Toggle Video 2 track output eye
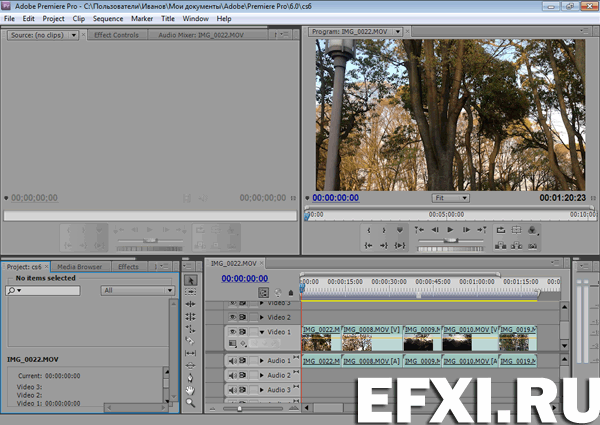Viewport: 600px width, 425px height. pyautogui.click(x=233, y=317)
